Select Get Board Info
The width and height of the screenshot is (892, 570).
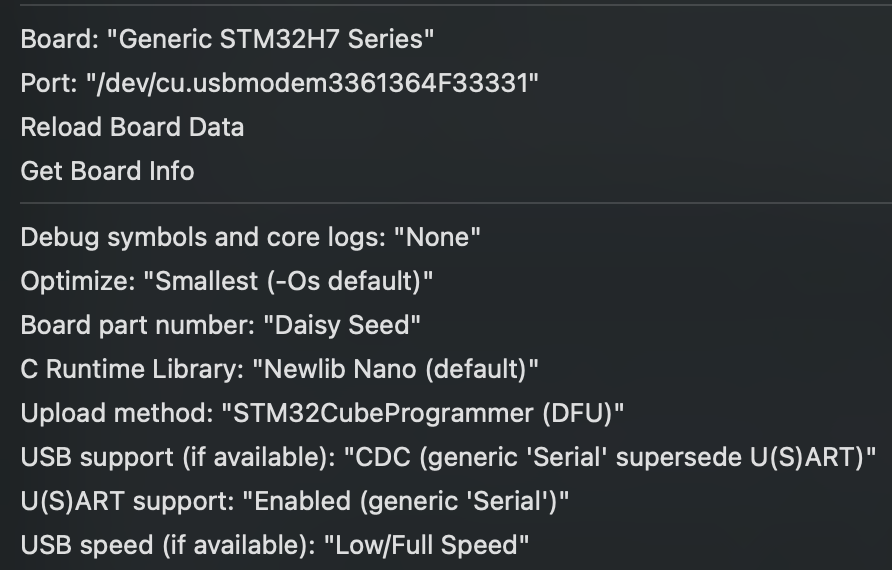pos(107,171)
